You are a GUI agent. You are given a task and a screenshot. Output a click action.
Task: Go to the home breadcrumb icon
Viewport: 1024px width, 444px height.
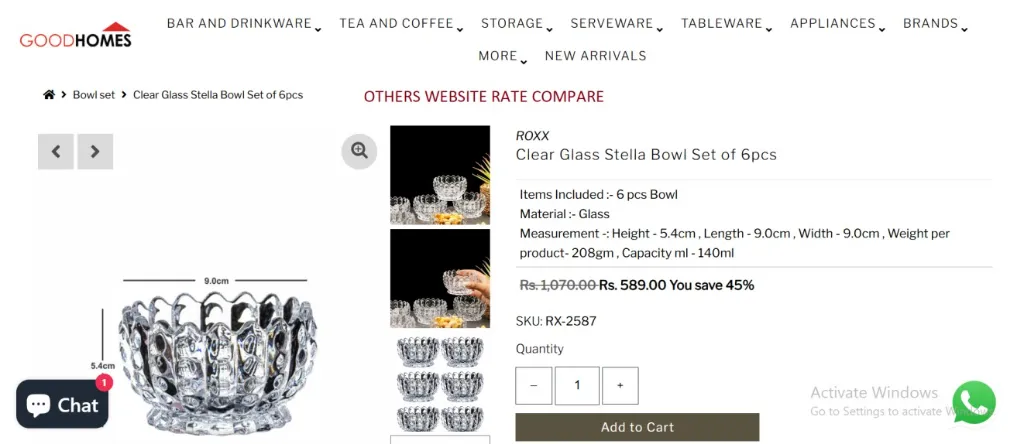click(x=49, y=95)
